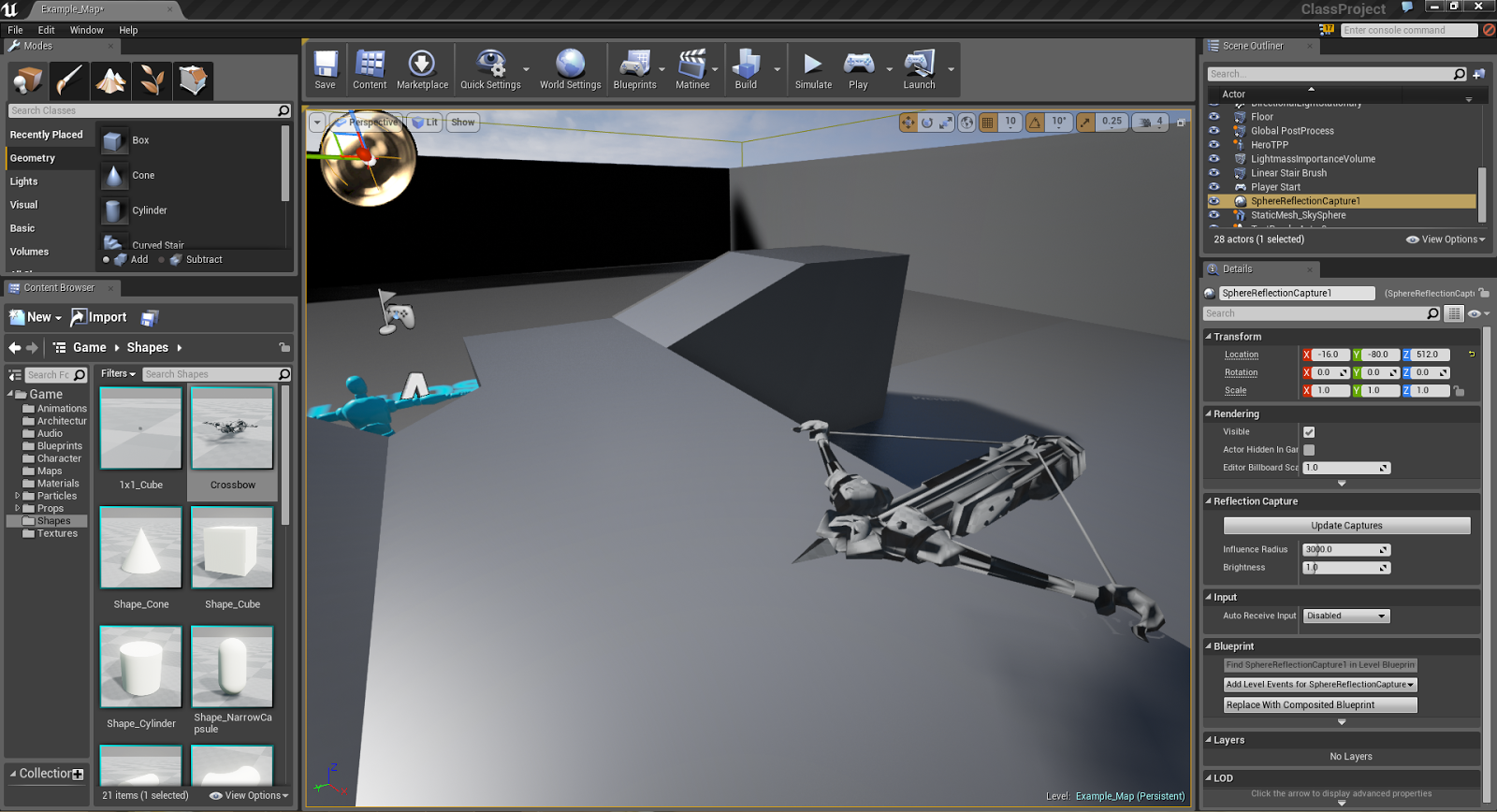Collapse the Transform section
This screenshot has height=812, width=1497.
[1208, 337]
